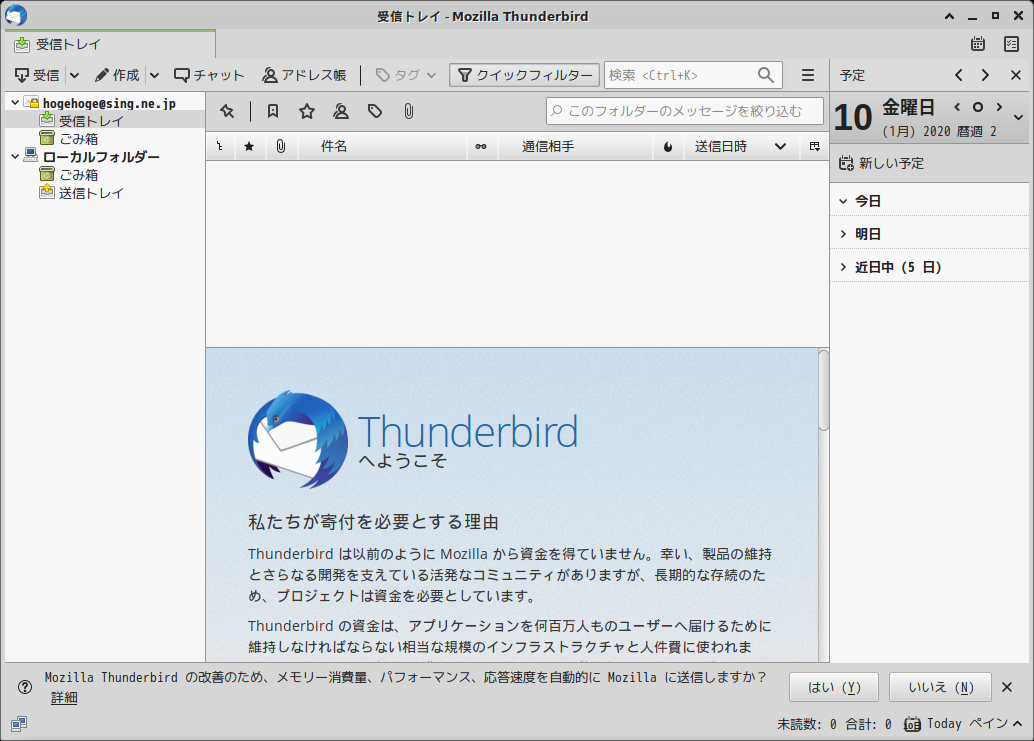1034x741 pixels.
Task: Click the 受信 get messages button
Action: pyautogui.click(x=37, y=75)
